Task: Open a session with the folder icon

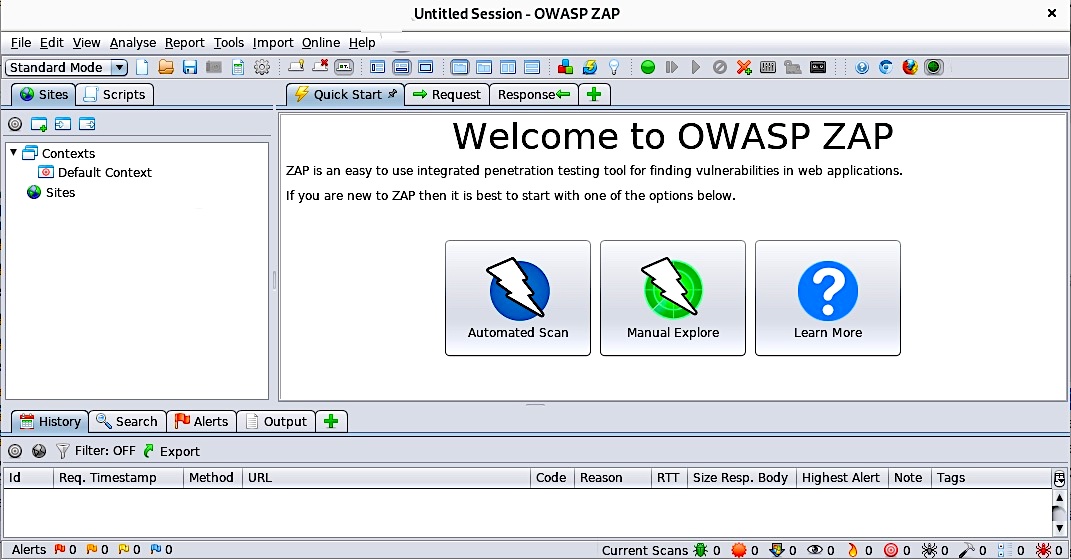Action: click(166, 67)
